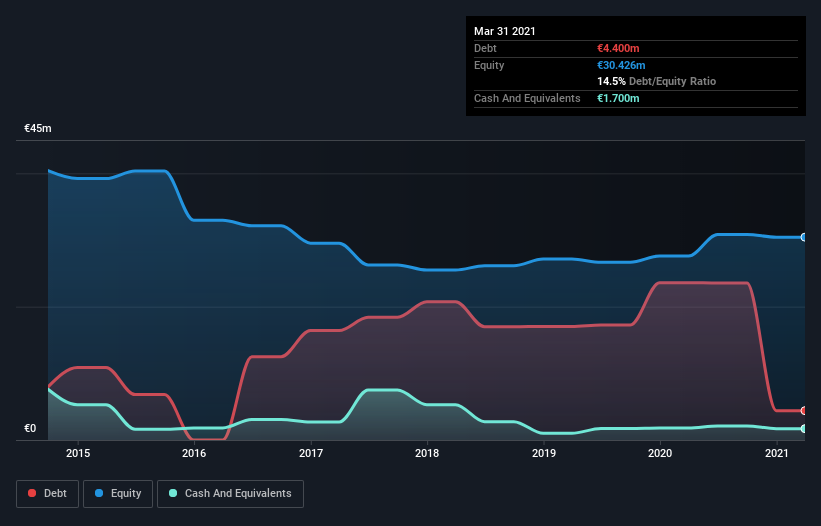
Task: Toggle the Debt legend button
Action: click(48, 494)
